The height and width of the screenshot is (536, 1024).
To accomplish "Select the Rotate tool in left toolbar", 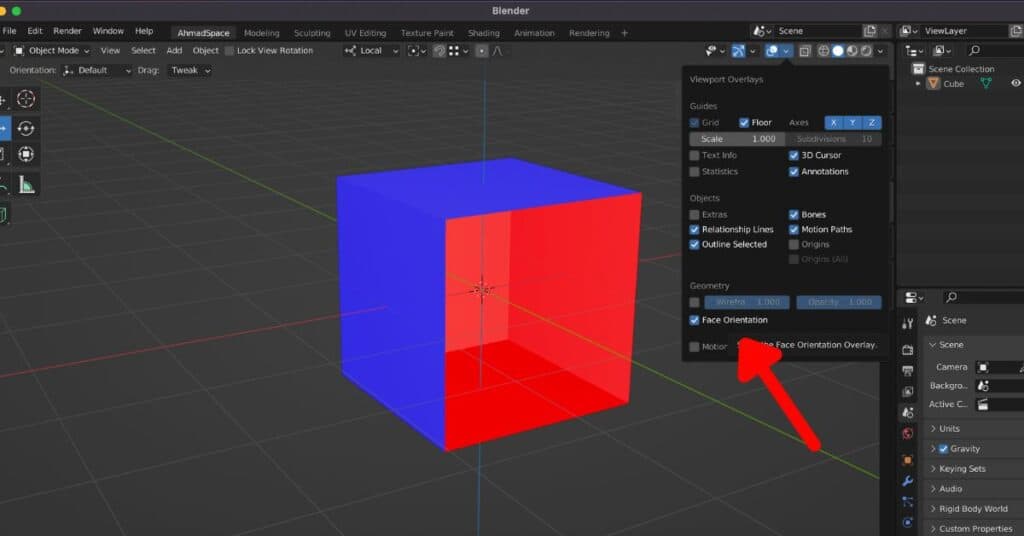I will (x=26, y=128).
